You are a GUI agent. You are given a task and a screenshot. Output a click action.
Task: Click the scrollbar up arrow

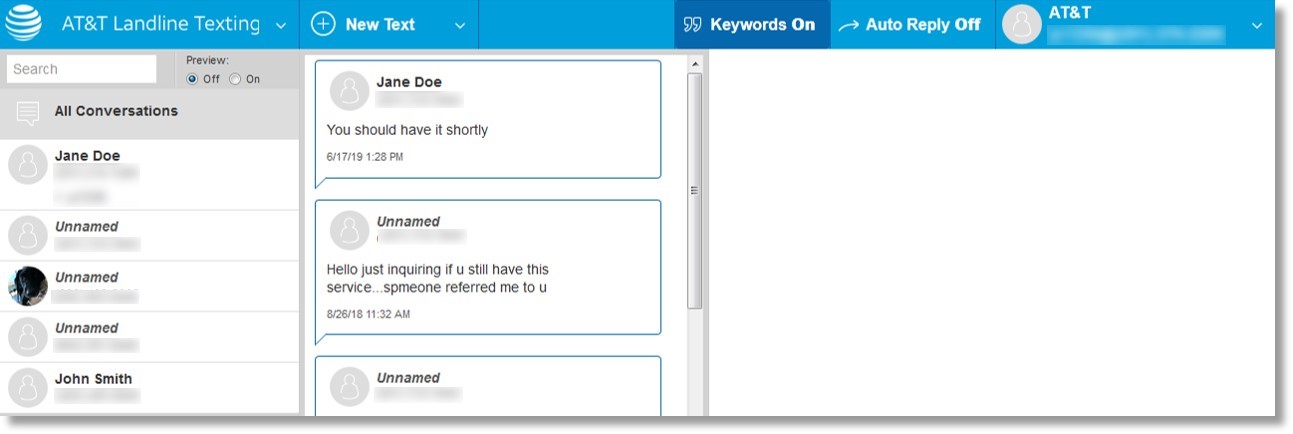point(695,64)
